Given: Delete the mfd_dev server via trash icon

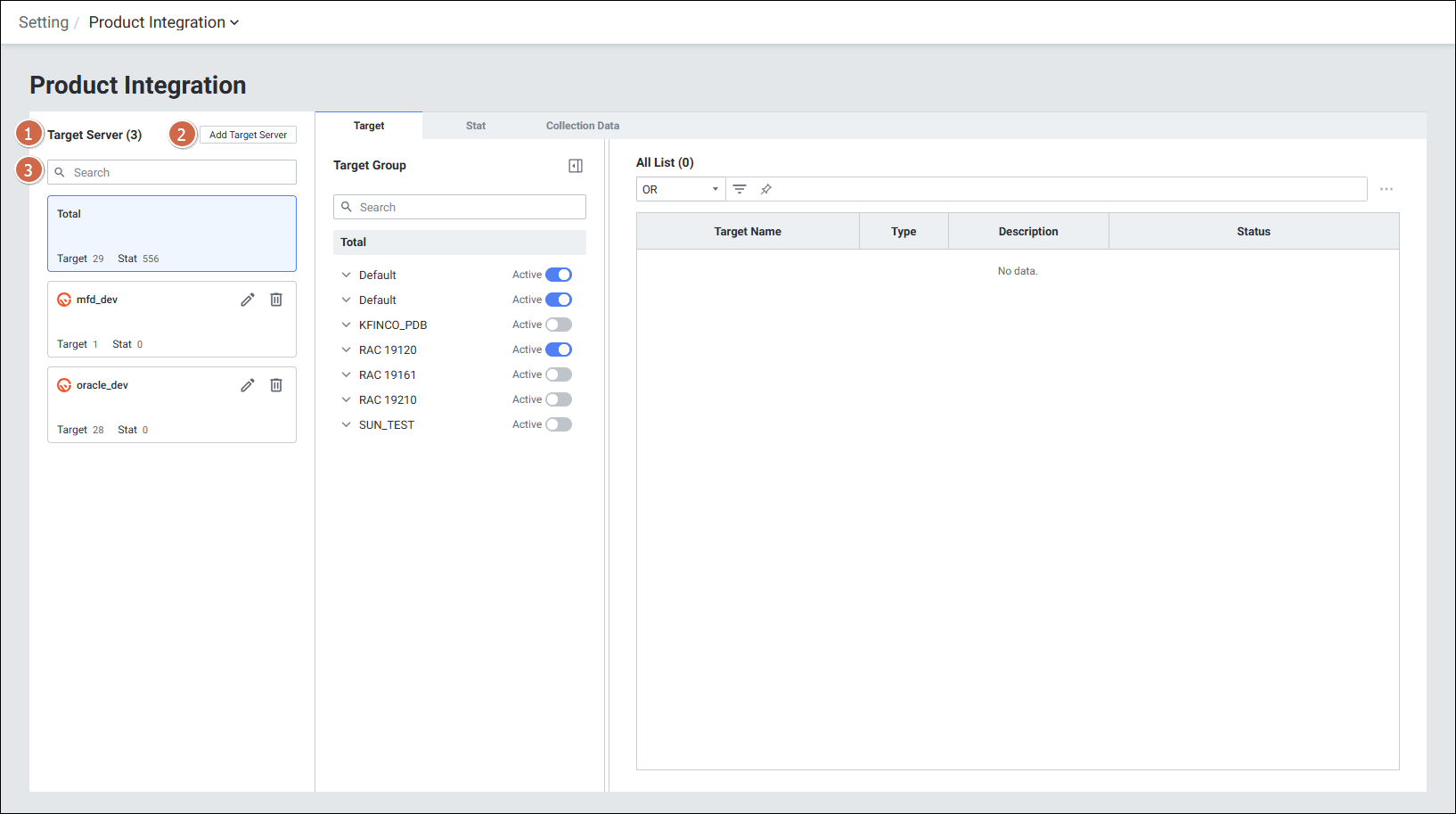Looking at the screenshot, I should click(276, 300).
